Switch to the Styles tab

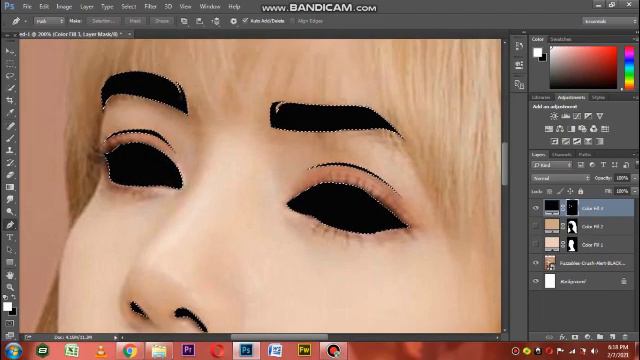pyautogui.click(x=598, y=98)
